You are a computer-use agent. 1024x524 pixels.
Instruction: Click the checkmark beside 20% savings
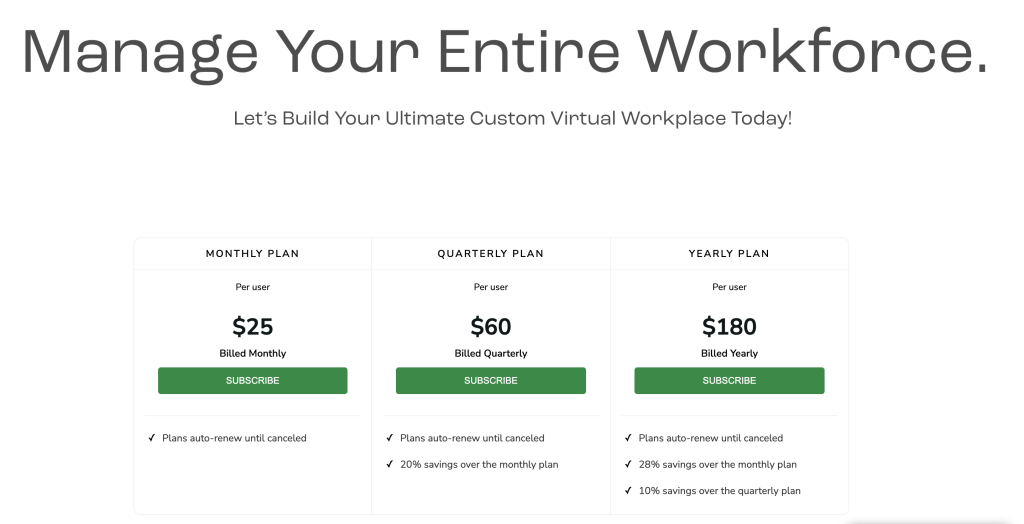390,464
